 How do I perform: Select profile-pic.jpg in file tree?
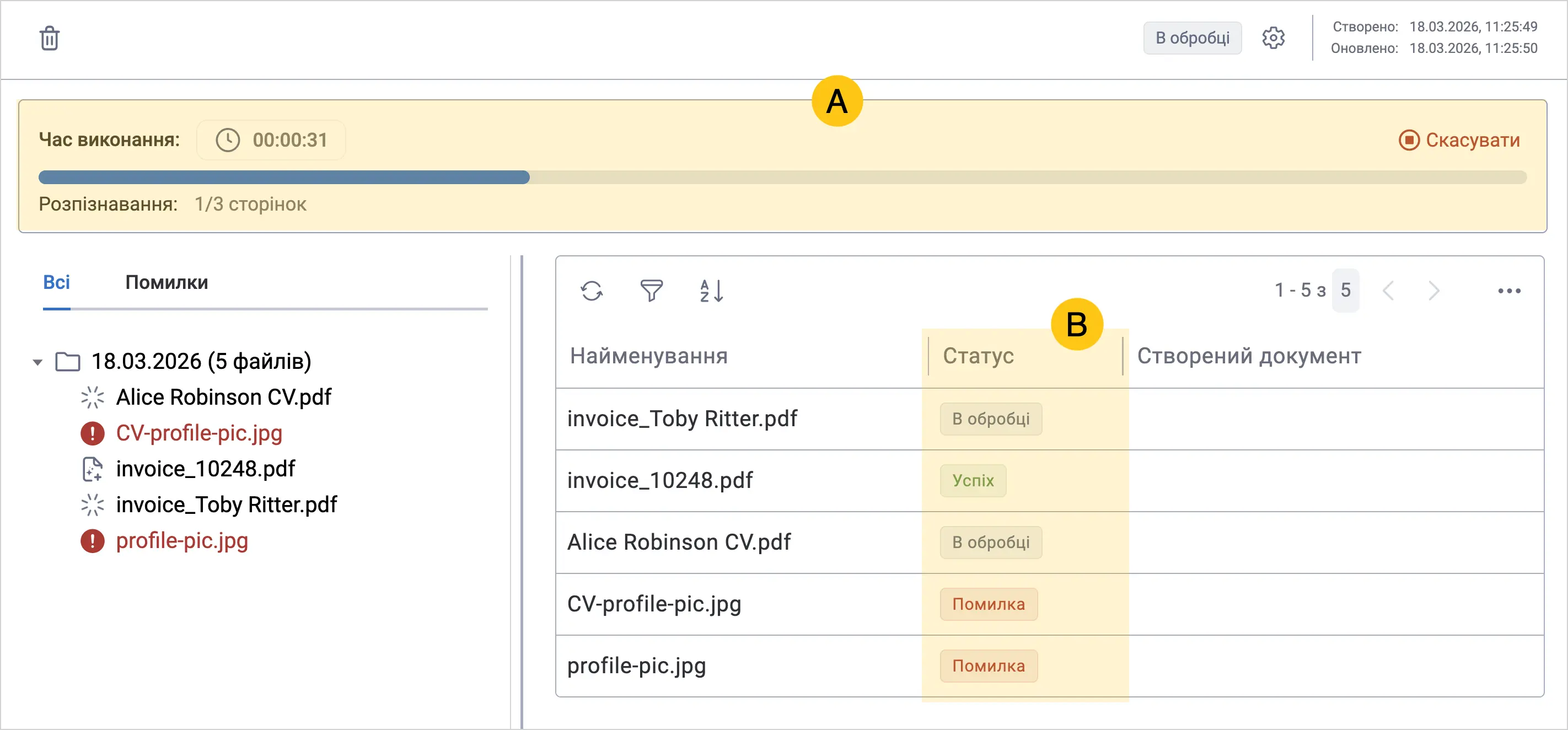coord(182,541)
